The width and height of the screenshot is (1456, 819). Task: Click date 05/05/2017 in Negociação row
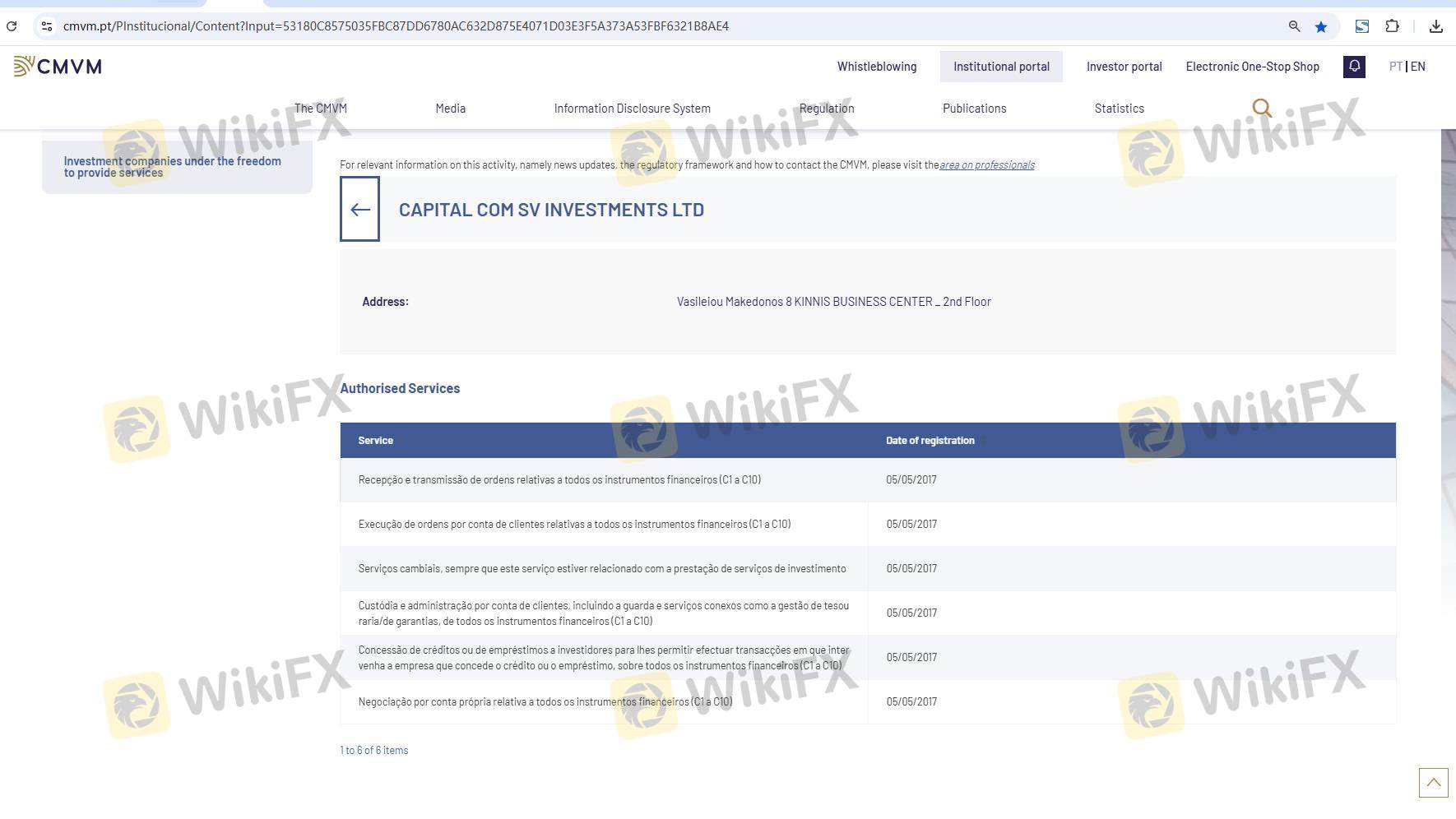pyautogui.click(x=911, y=701)
